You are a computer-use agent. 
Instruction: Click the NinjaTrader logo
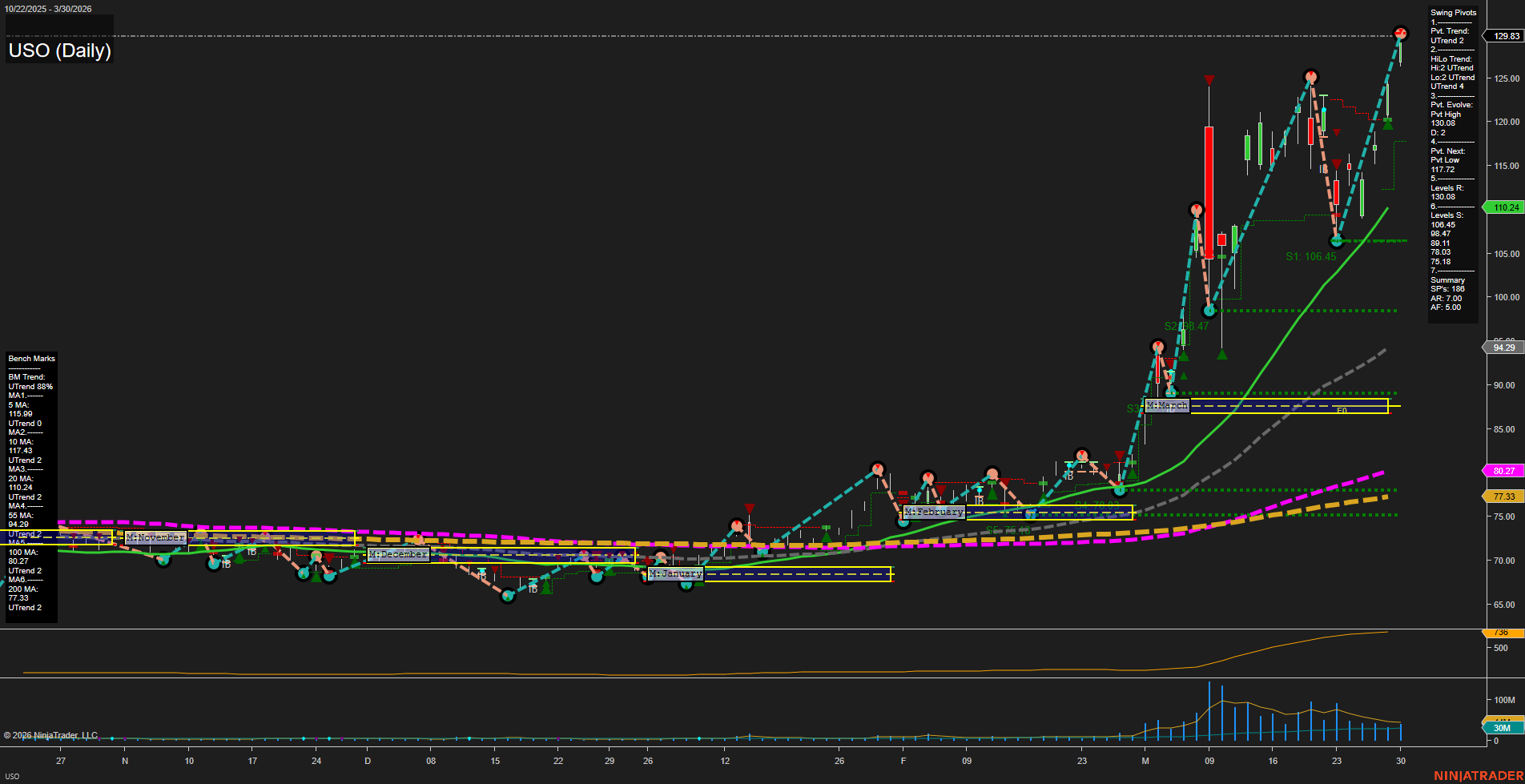point(1478,775)
